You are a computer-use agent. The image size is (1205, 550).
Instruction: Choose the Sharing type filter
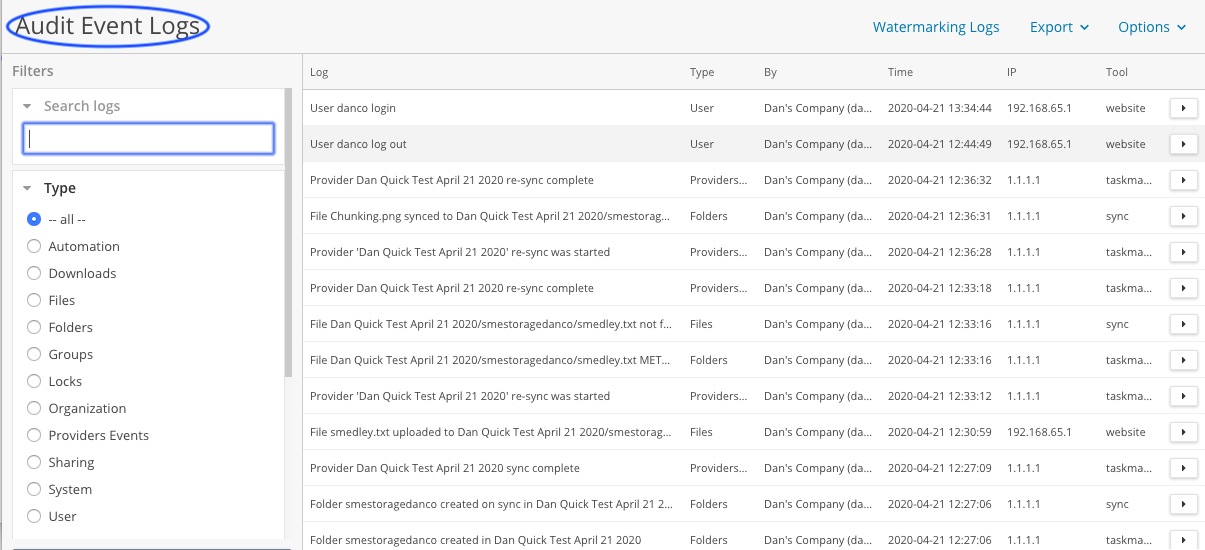click(35, 462)
